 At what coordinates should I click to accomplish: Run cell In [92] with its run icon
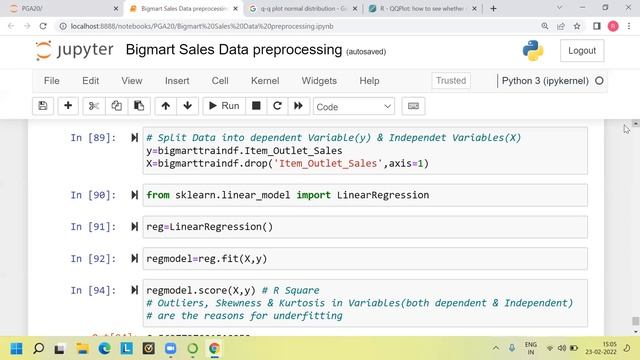point(134,258)
